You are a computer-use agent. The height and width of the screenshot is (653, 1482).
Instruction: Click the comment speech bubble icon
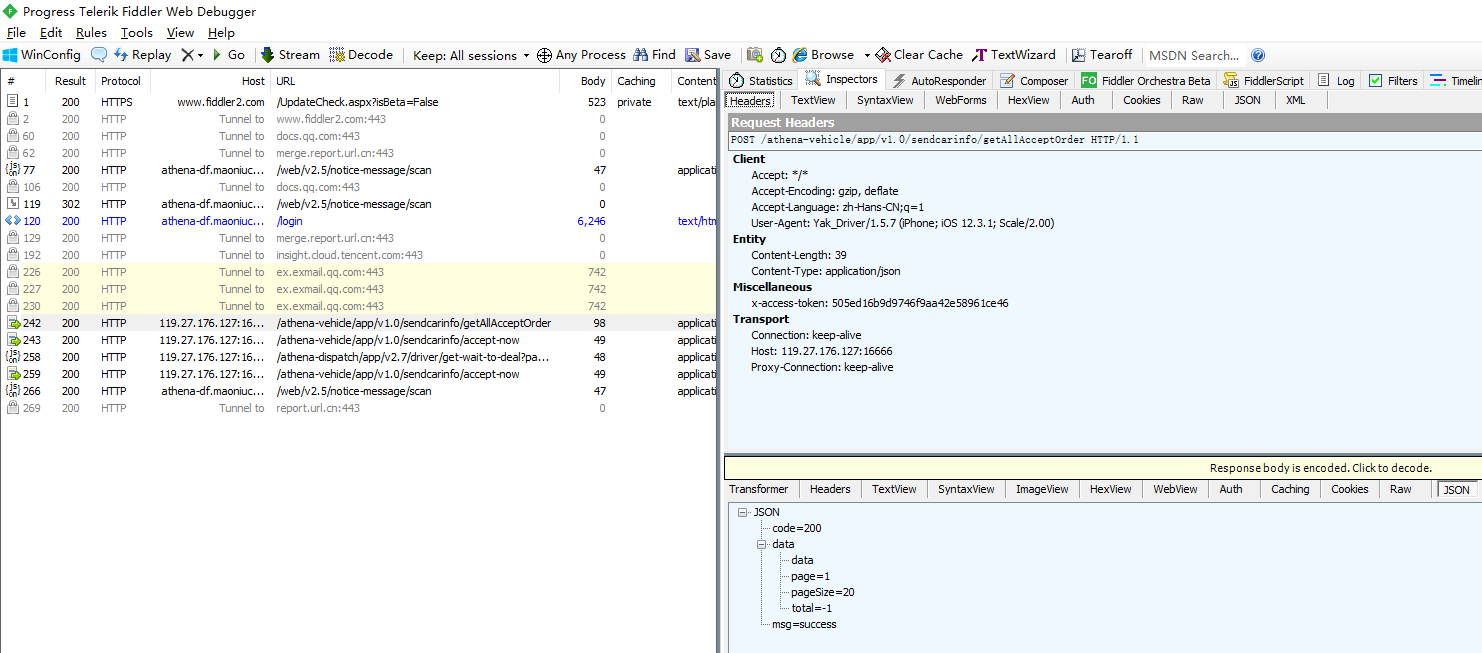point(99,55)
